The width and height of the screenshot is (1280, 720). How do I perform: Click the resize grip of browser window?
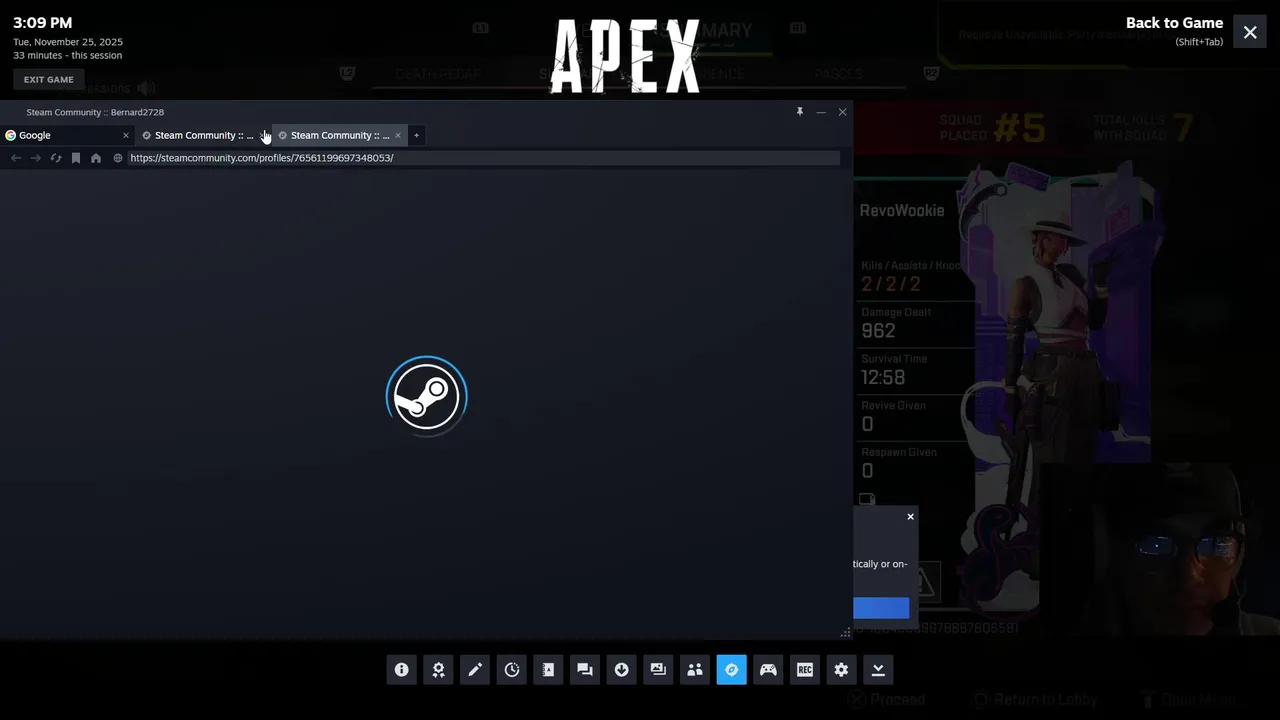pos(845,632)
